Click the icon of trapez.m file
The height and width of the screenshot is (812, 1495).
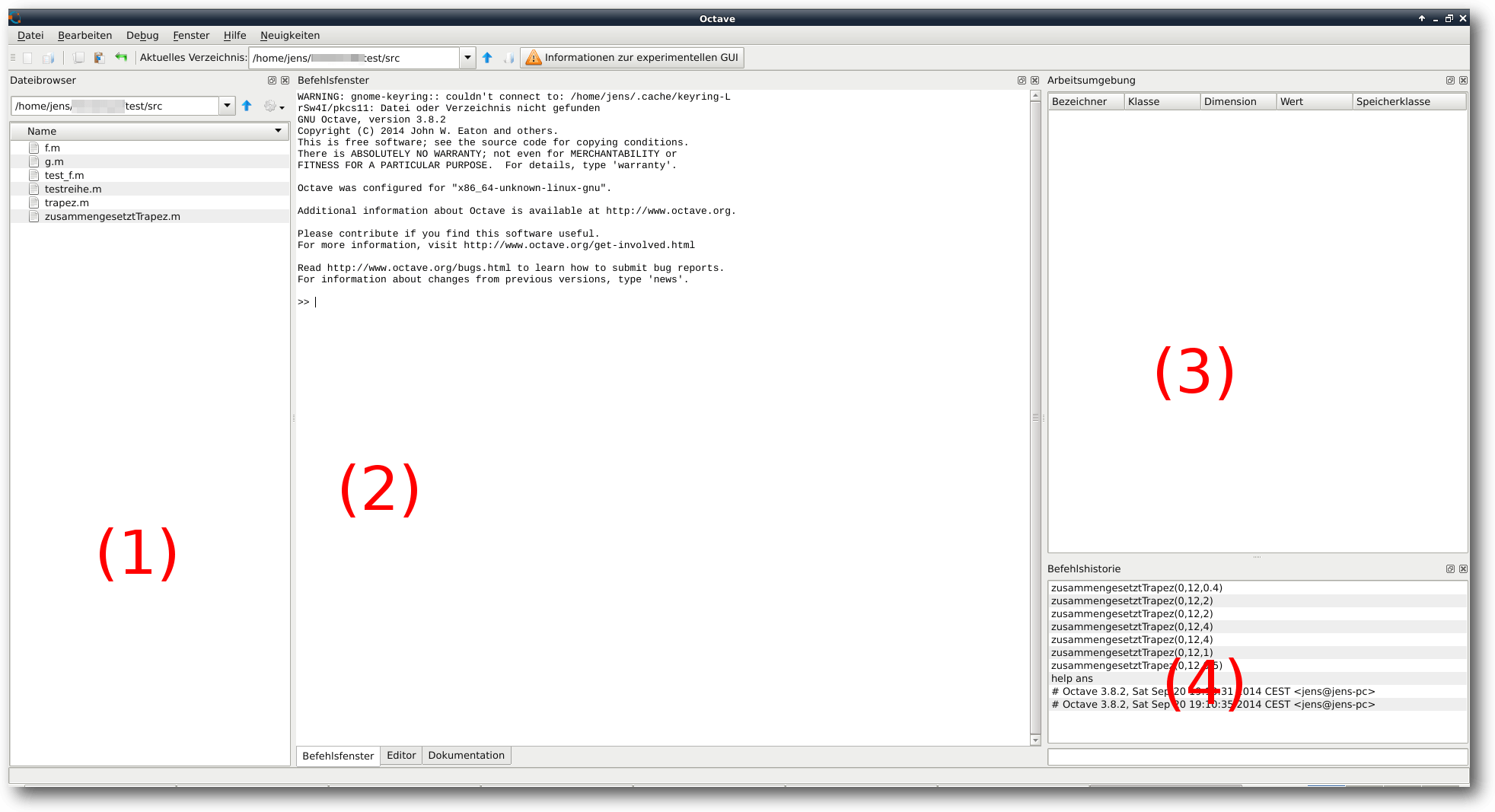pyautogui.click(x=34, y=202)
